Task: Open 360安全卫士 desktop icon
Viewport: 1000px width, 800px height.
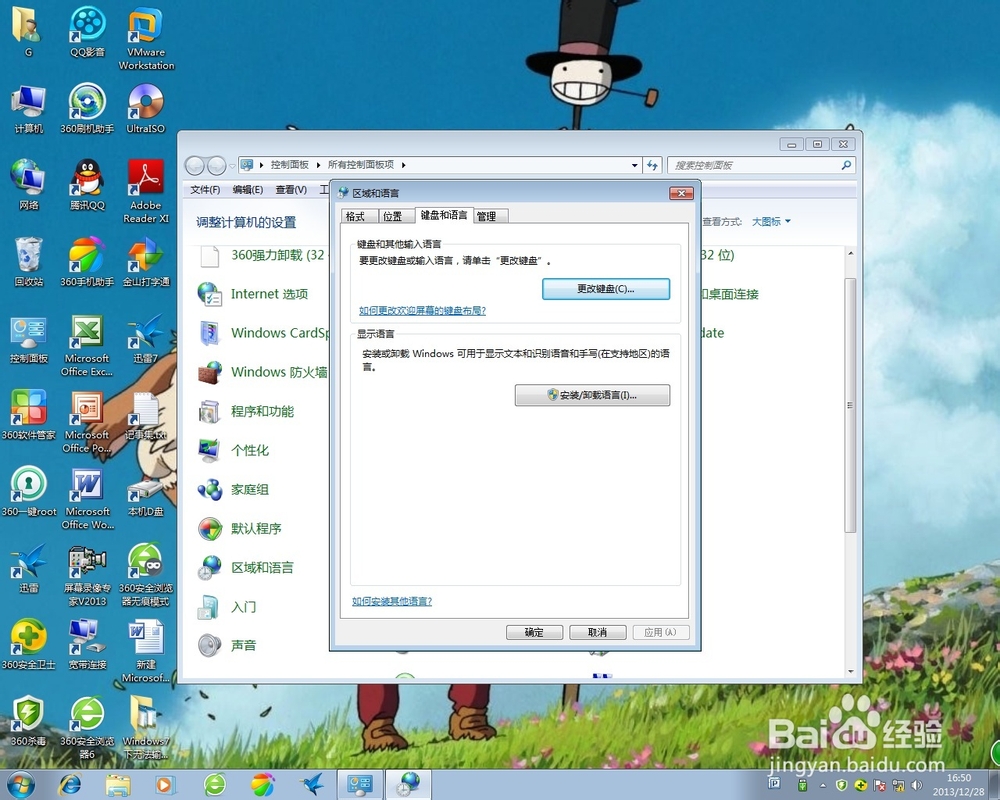Action: 29,644
